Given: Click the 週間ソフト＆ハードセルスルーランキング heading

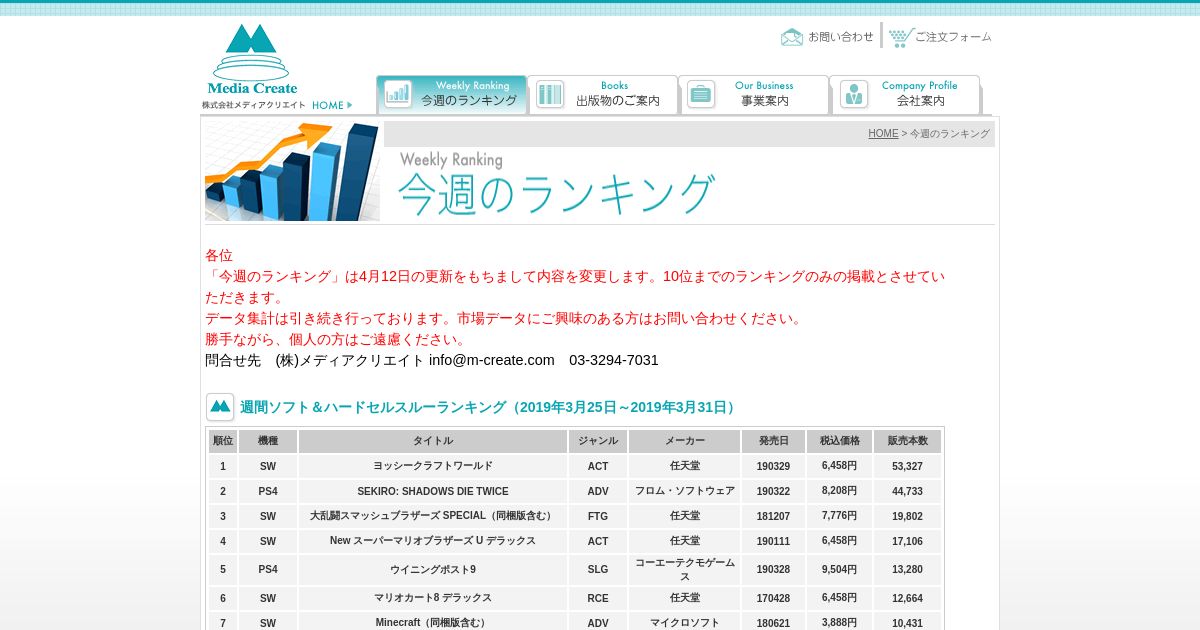Looking at the screenshot, I should [x=490, y=407].
